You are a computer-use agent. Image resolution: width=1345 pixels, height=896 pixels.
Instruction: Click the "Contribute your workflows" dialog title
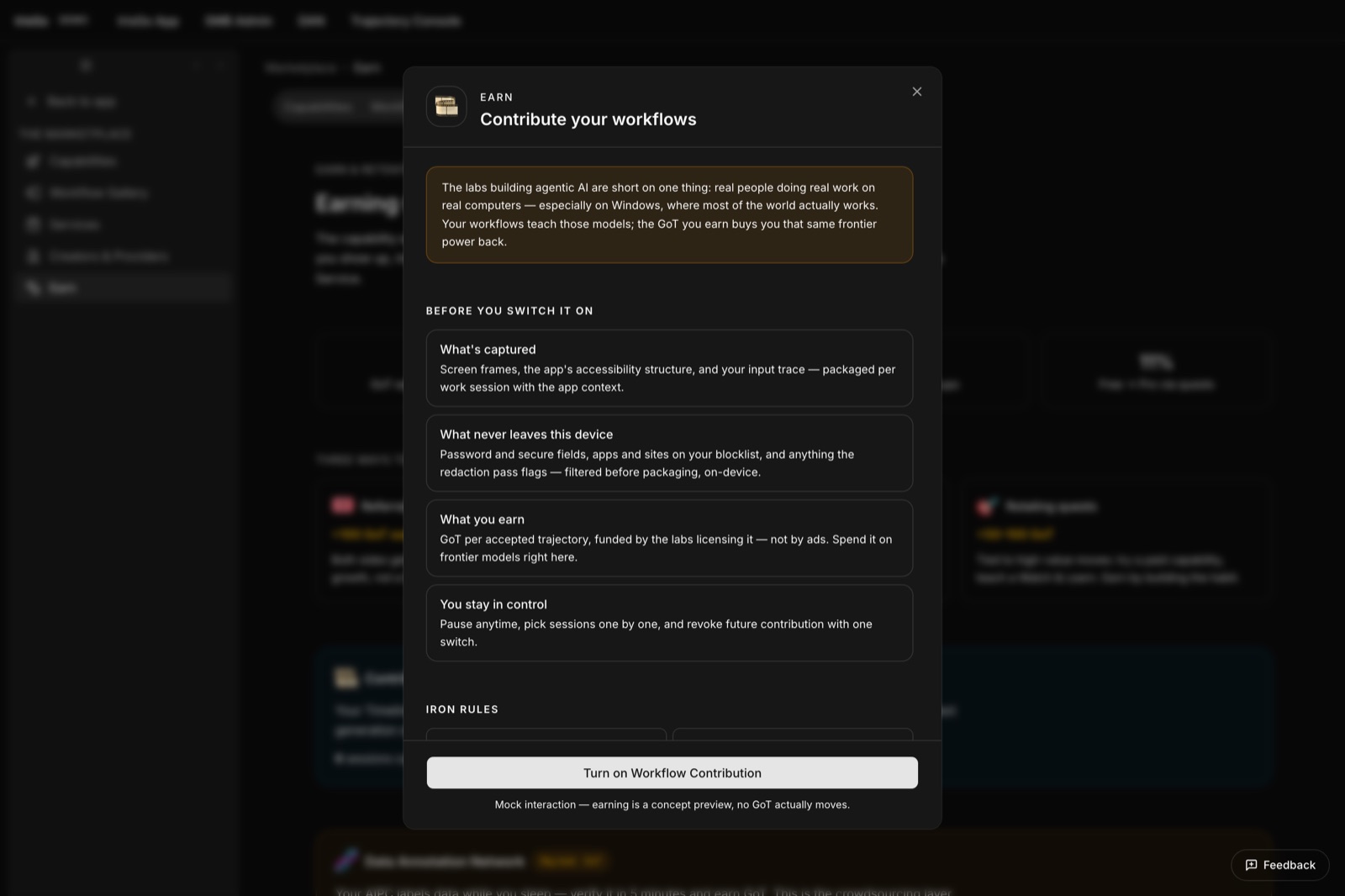point(588,119)
